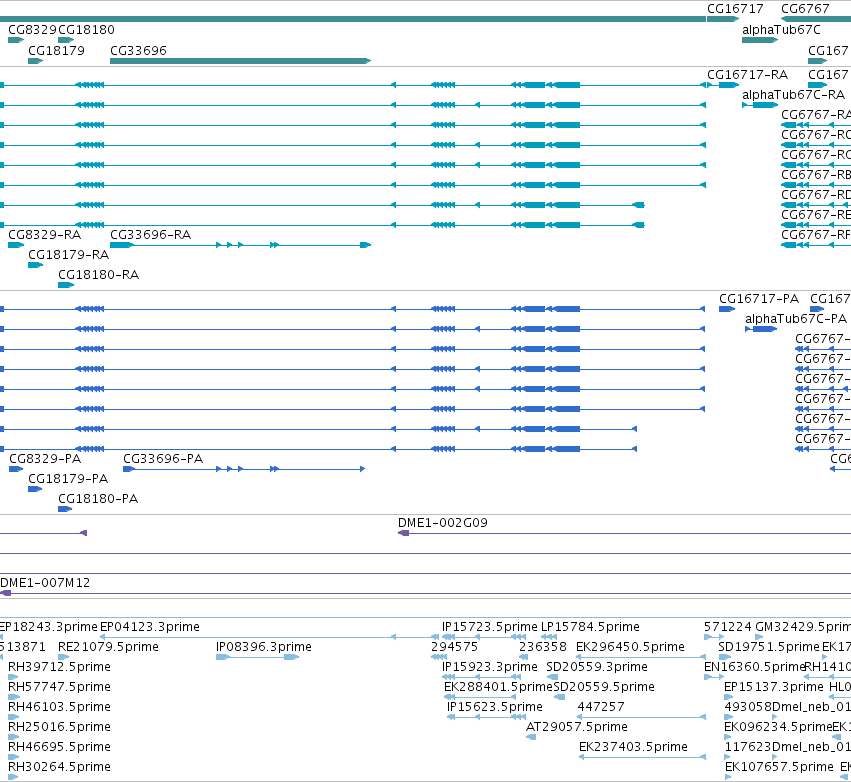The width and height of the screenshot is (851, 782).
Task: Select the CG18179-PA protein label
Action: [x=68, y=479]
